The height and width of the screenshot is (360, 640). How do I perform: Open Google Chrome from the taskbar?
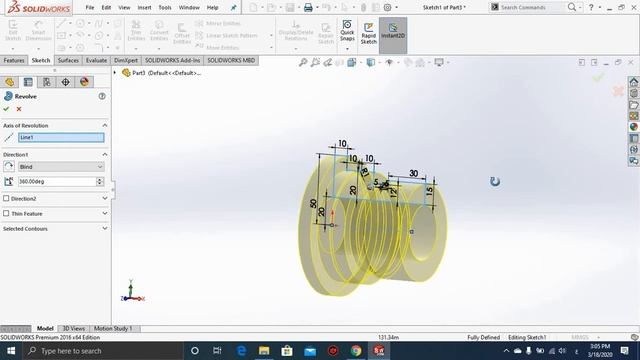[356, 351]
